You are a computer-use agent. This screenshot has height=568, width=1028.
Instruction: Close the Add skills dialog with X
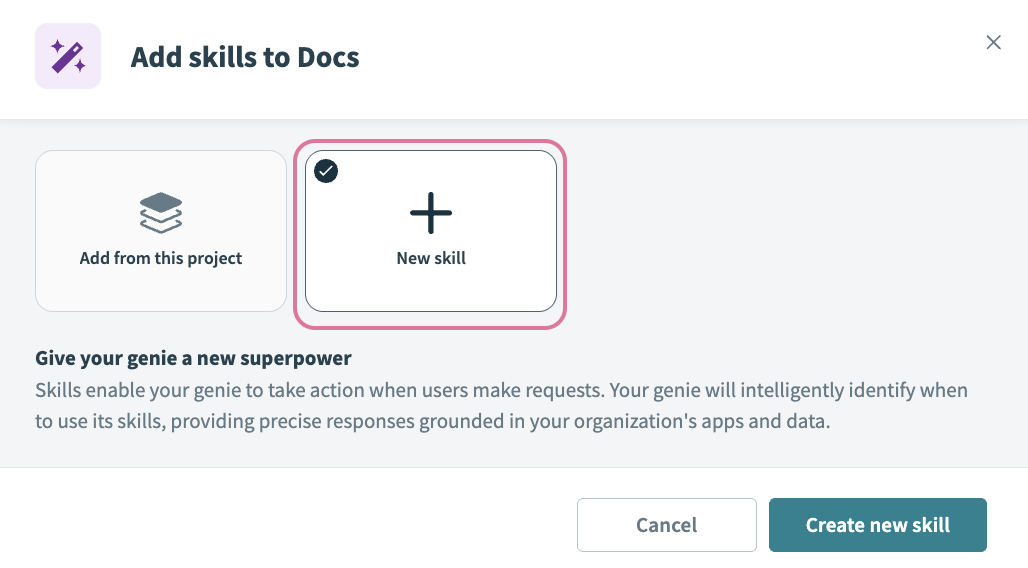coord(993,42)
